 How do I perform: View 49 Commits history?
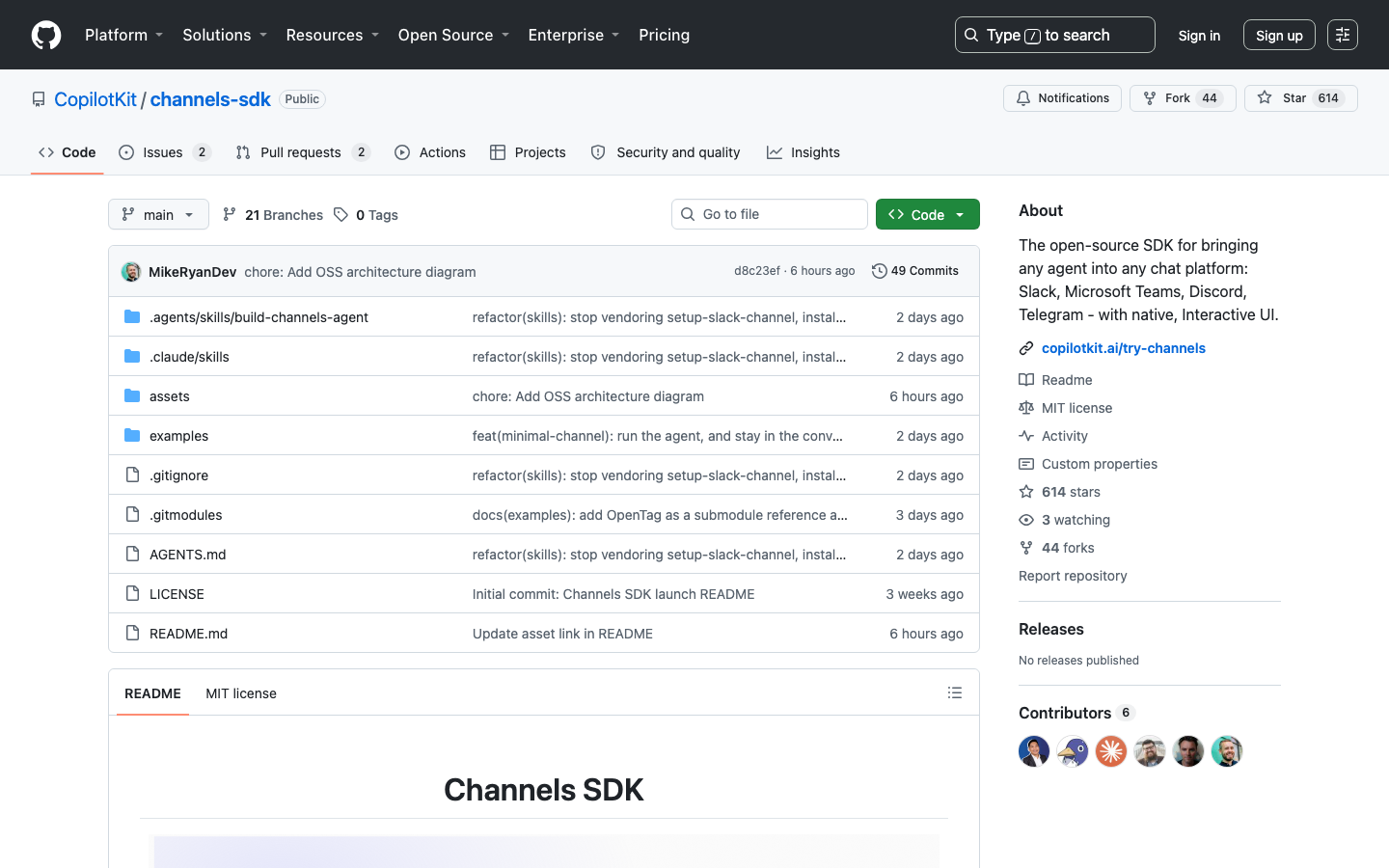[915, 271]
